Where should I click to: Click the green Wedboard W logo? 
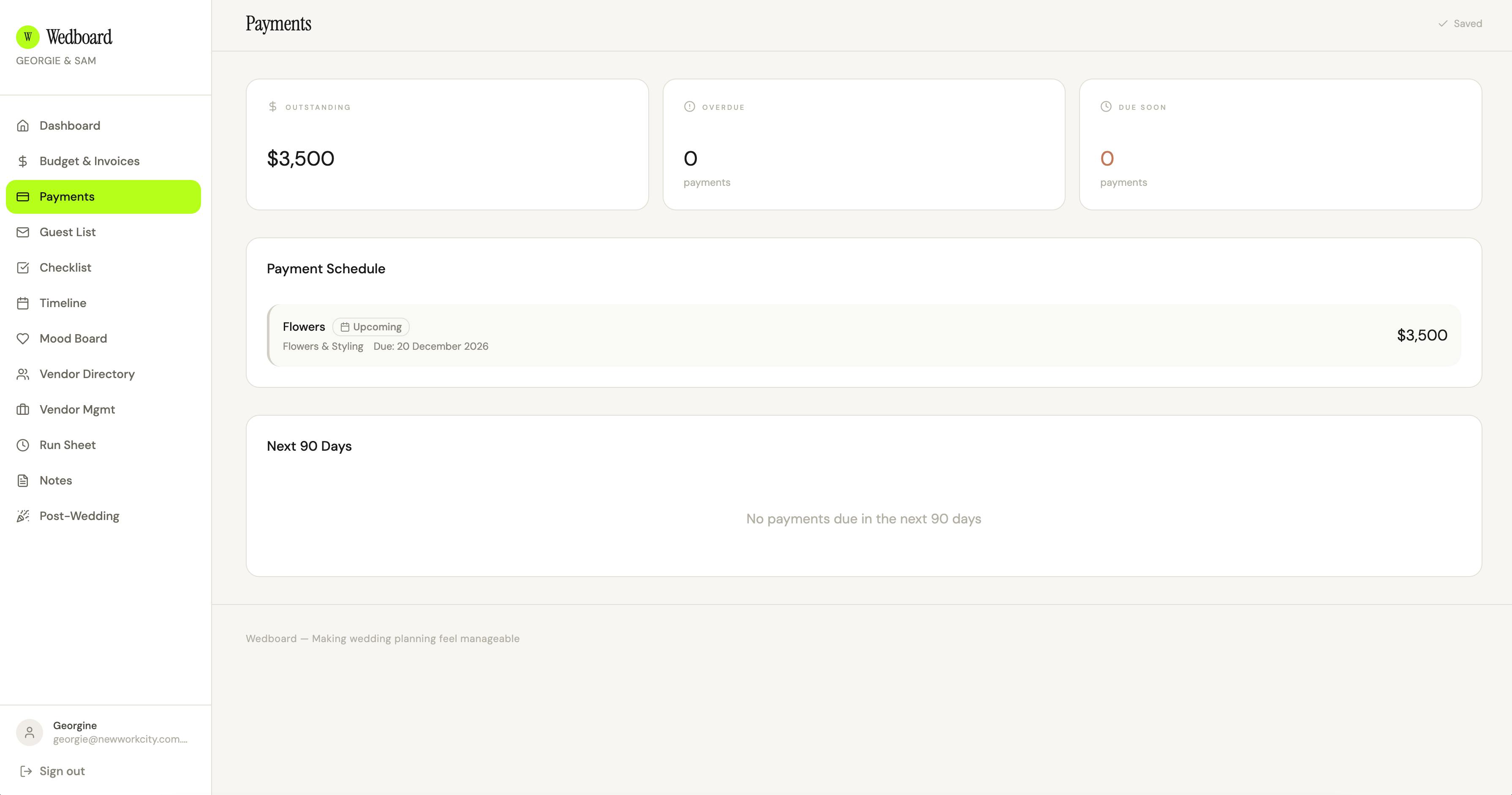[x=27, y=37]
